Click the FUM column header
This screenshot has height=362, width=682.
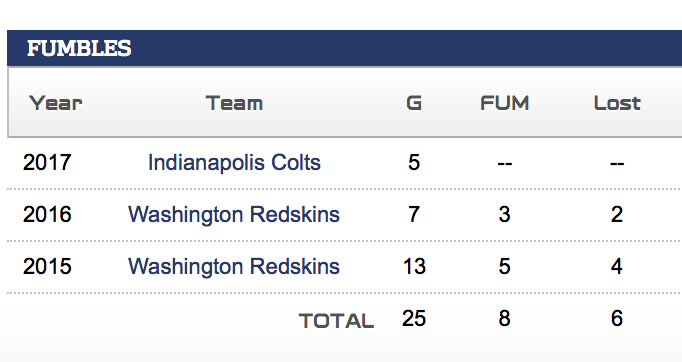pyautogui.click(x=505, y=104)
